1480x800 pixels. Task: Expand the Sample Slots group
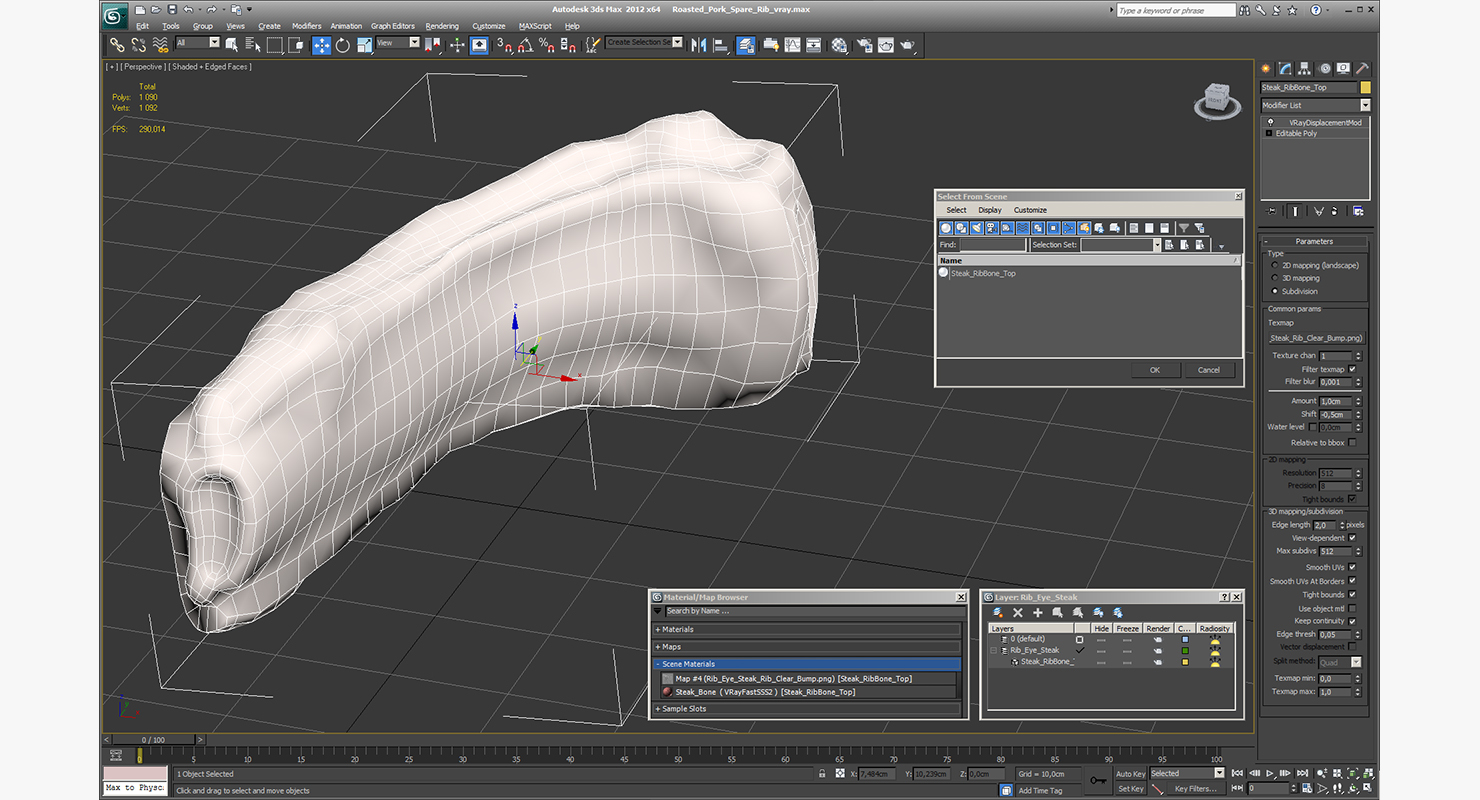pyautogui.click(x=806, y=709)
